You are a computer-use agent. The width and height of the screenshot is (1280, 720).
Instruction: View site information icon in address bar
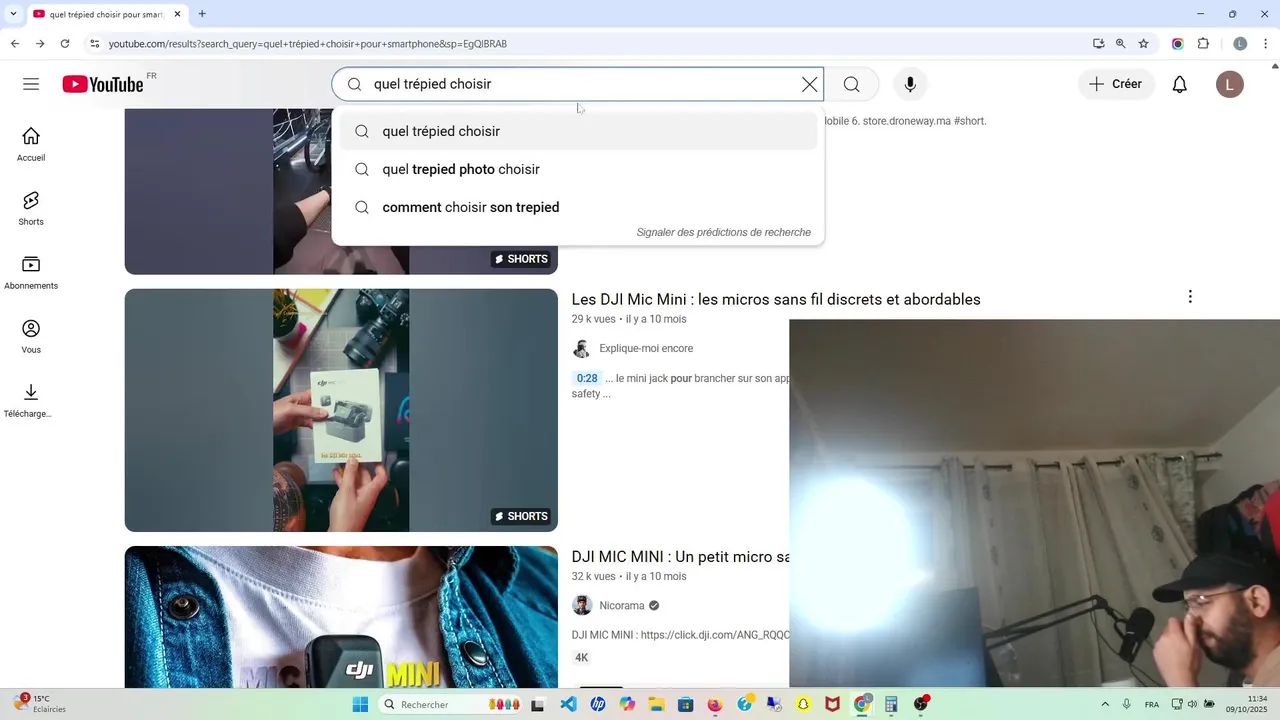tap(95, 44)
